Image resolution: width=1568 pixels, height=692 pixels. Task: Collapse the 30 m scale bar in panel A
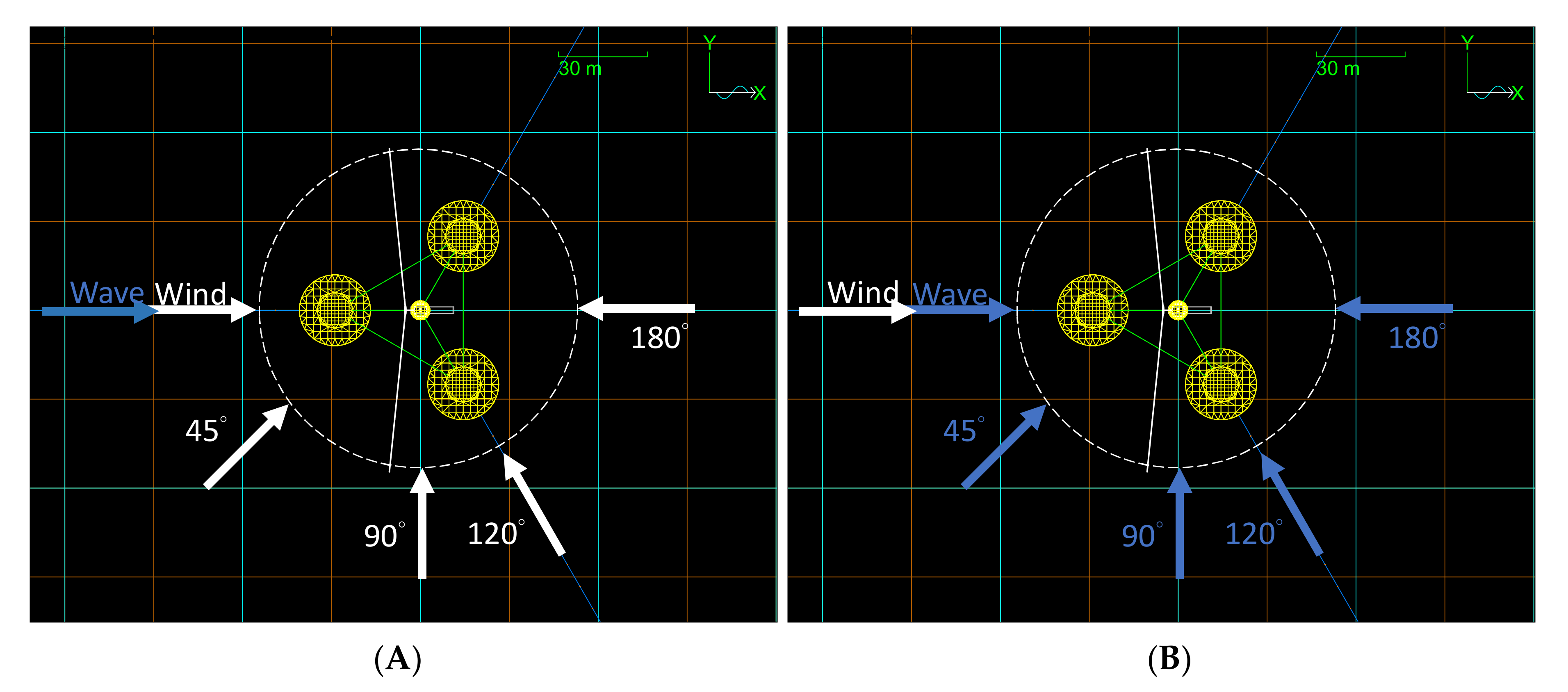(603, 56)
